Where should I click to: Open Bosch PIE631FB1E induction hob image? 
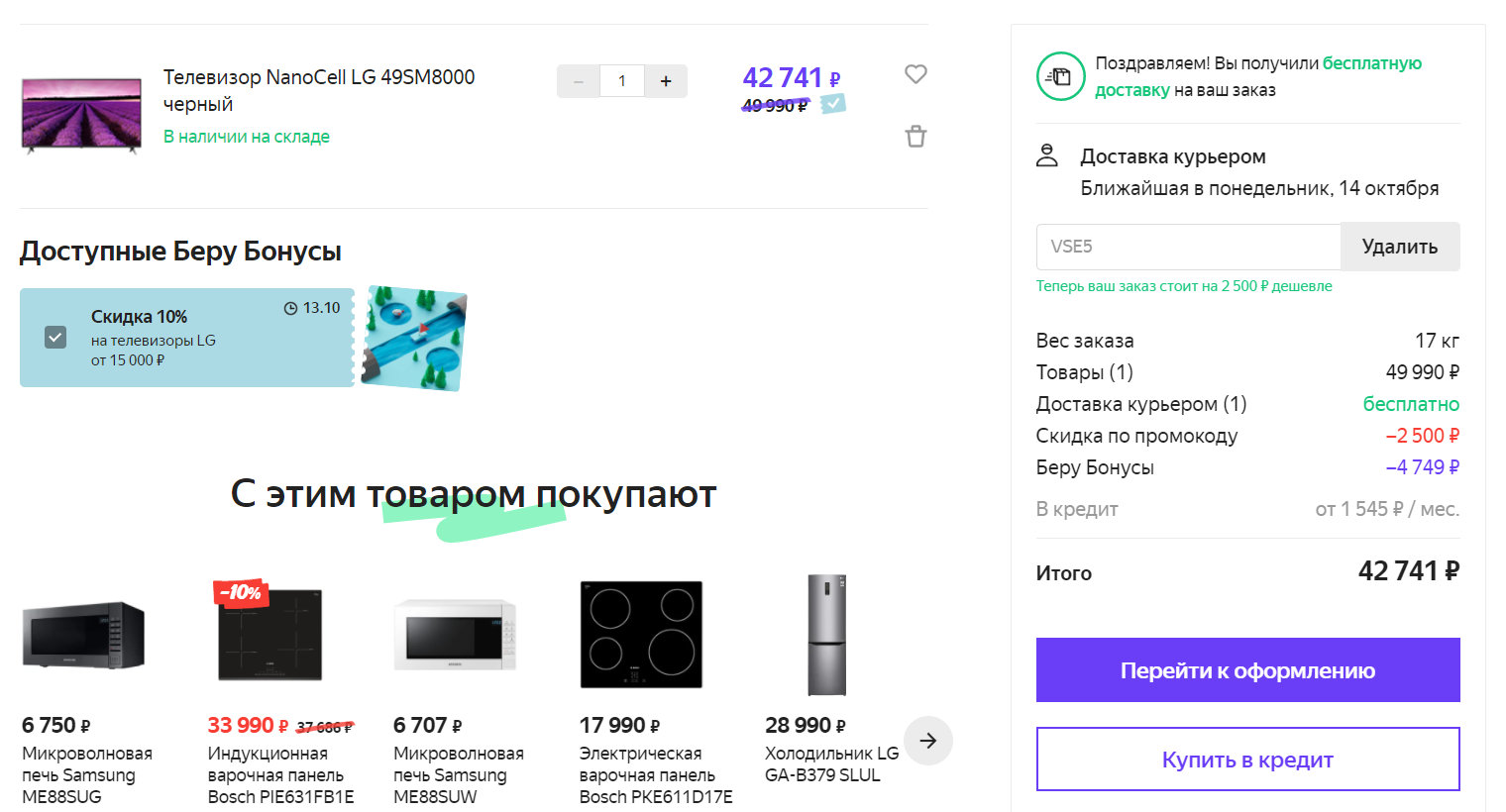(x=269, y=635)
